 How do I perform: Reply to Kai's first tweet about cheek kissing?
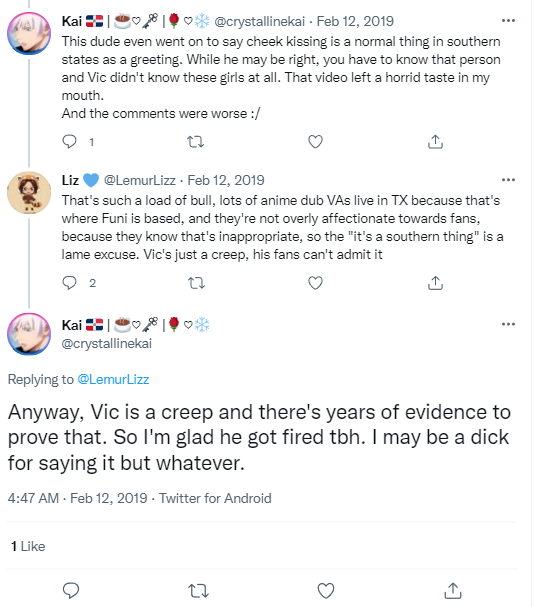[70, 142]
